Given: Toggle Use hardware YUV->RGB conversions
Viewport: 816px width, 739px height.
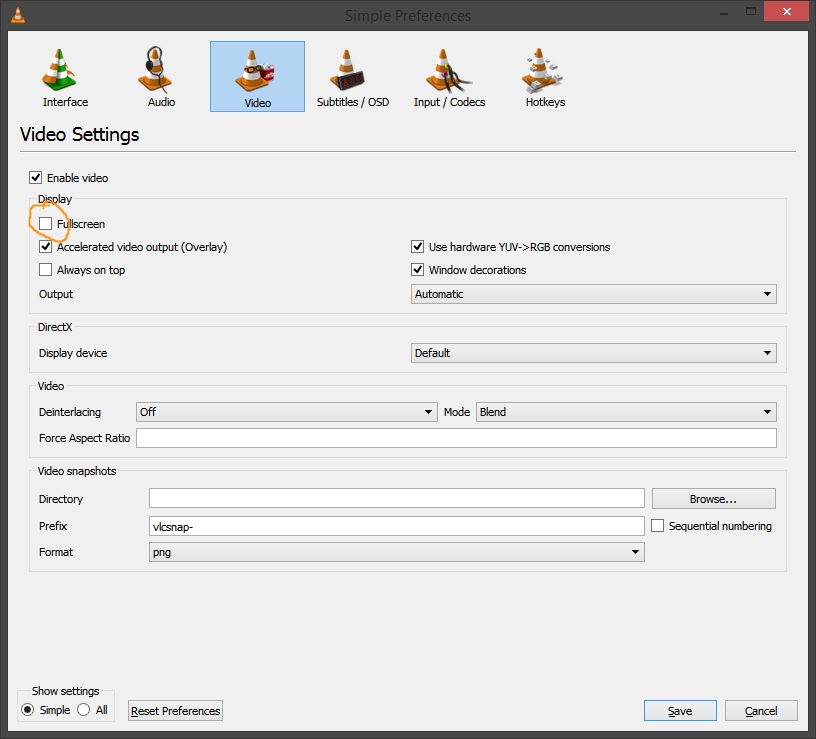Looking at the screenshot, I should (x=417, y=246).
